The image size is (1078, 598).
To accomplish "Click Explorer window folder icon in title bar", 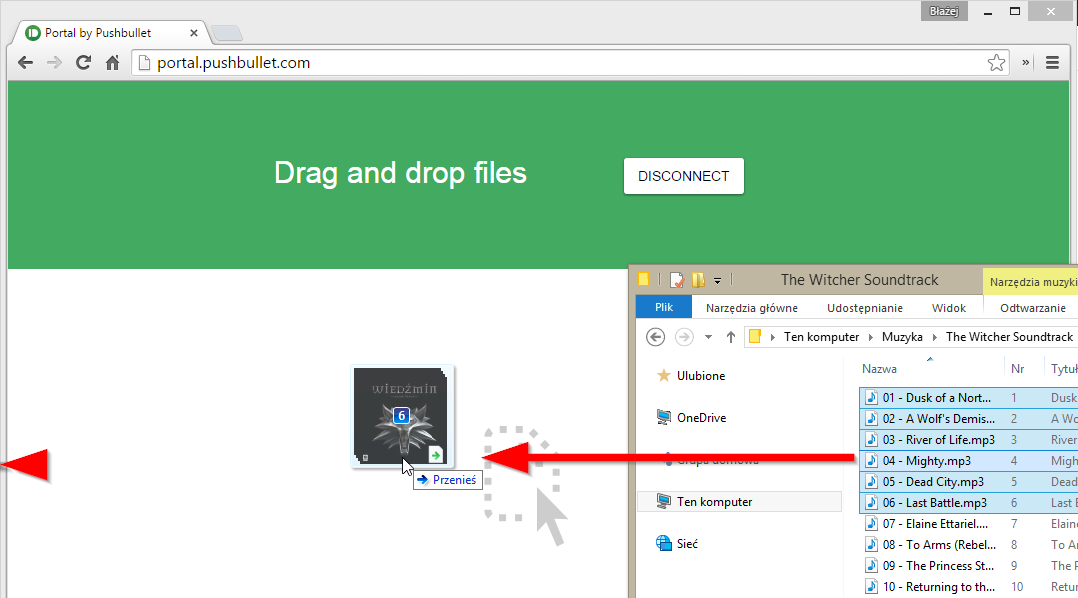I will click(644, 279).
